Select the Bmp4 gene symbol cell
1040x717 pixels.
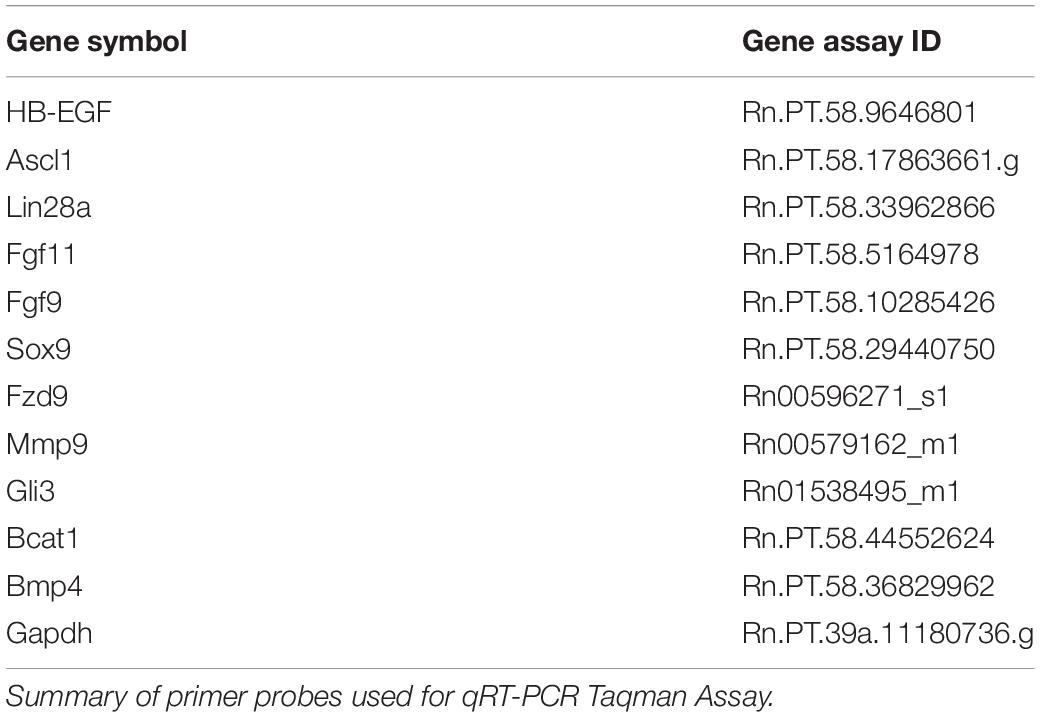pyautogui.click(x=44, y=586)
